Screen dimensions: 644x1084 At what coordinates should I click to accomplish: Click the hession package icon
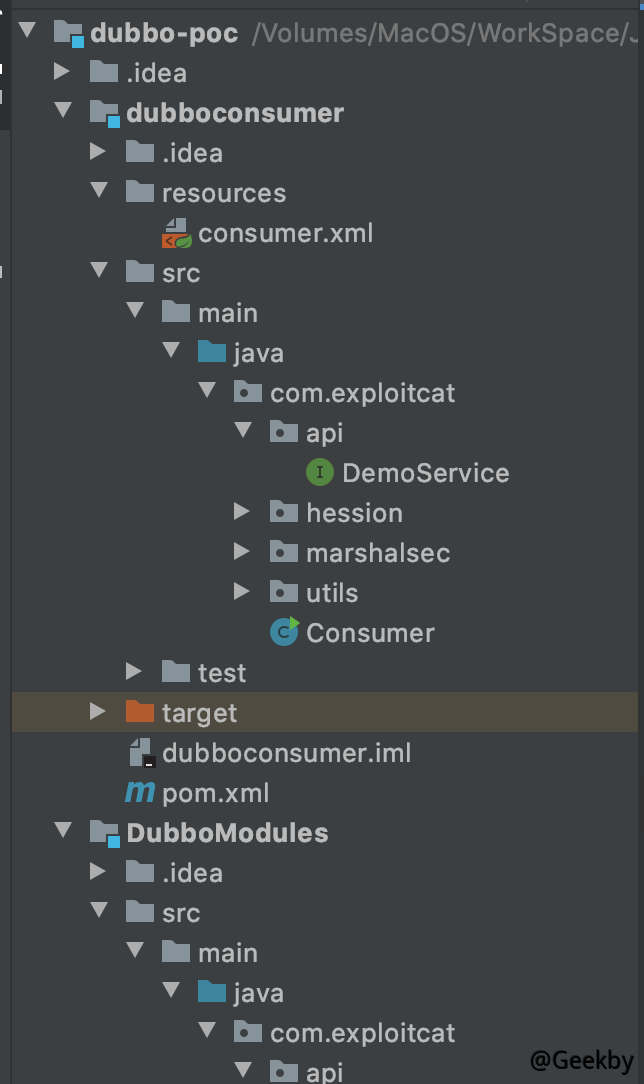click(x=285, y=513)
